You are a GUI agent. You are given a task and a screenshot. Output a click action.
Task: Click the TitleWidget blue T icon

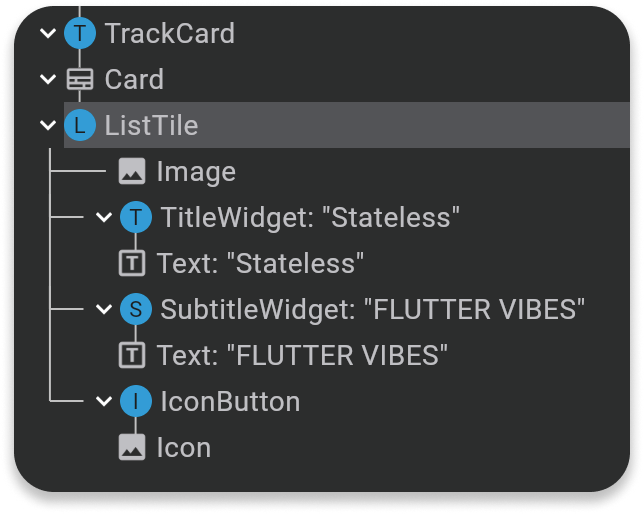pos(135,217)
